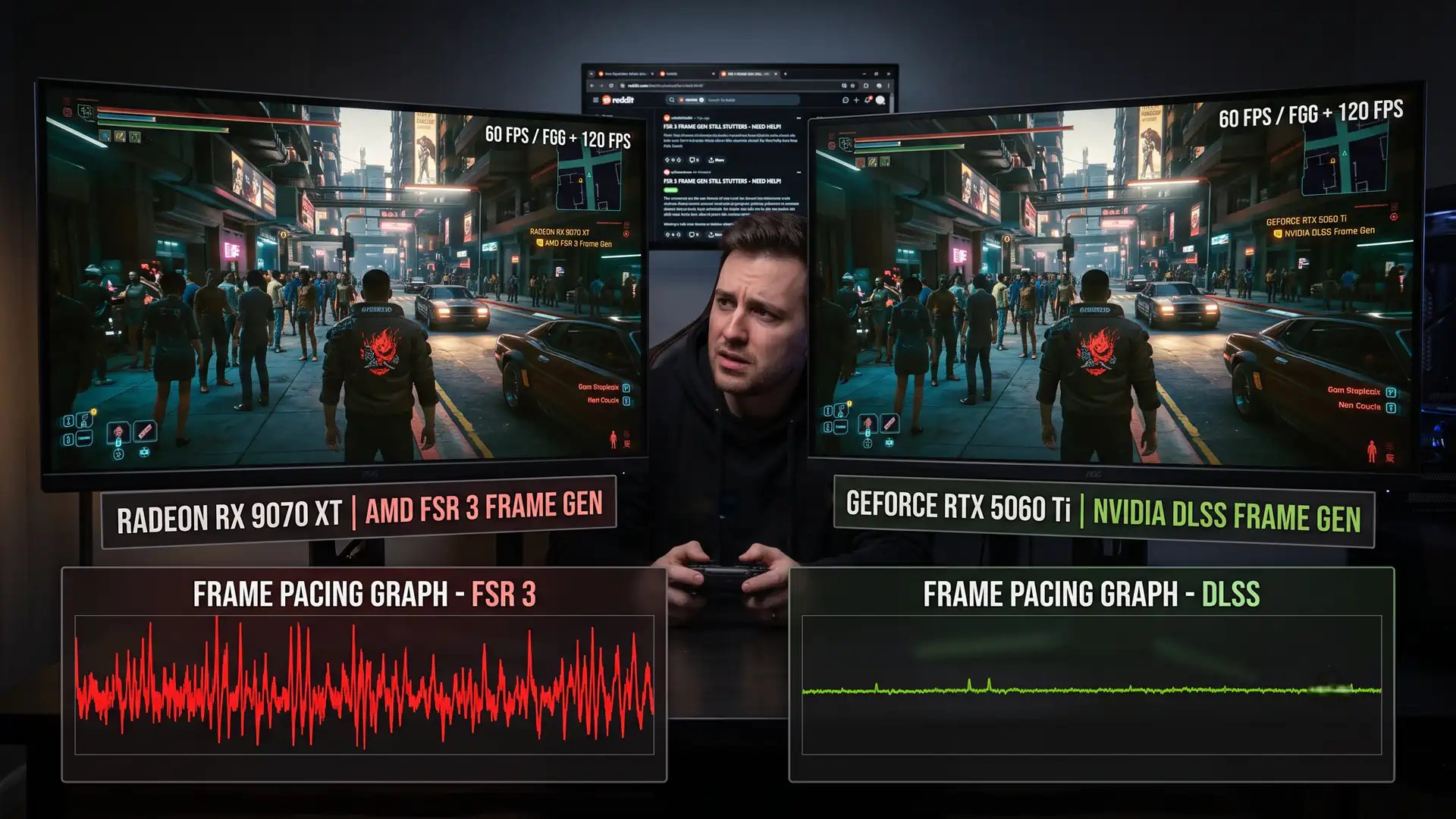The height and width of the screenshot is (819, 1456).
Task: Click the red FSR 3 frame pacing graph
Action: click(x=364, y=685)
